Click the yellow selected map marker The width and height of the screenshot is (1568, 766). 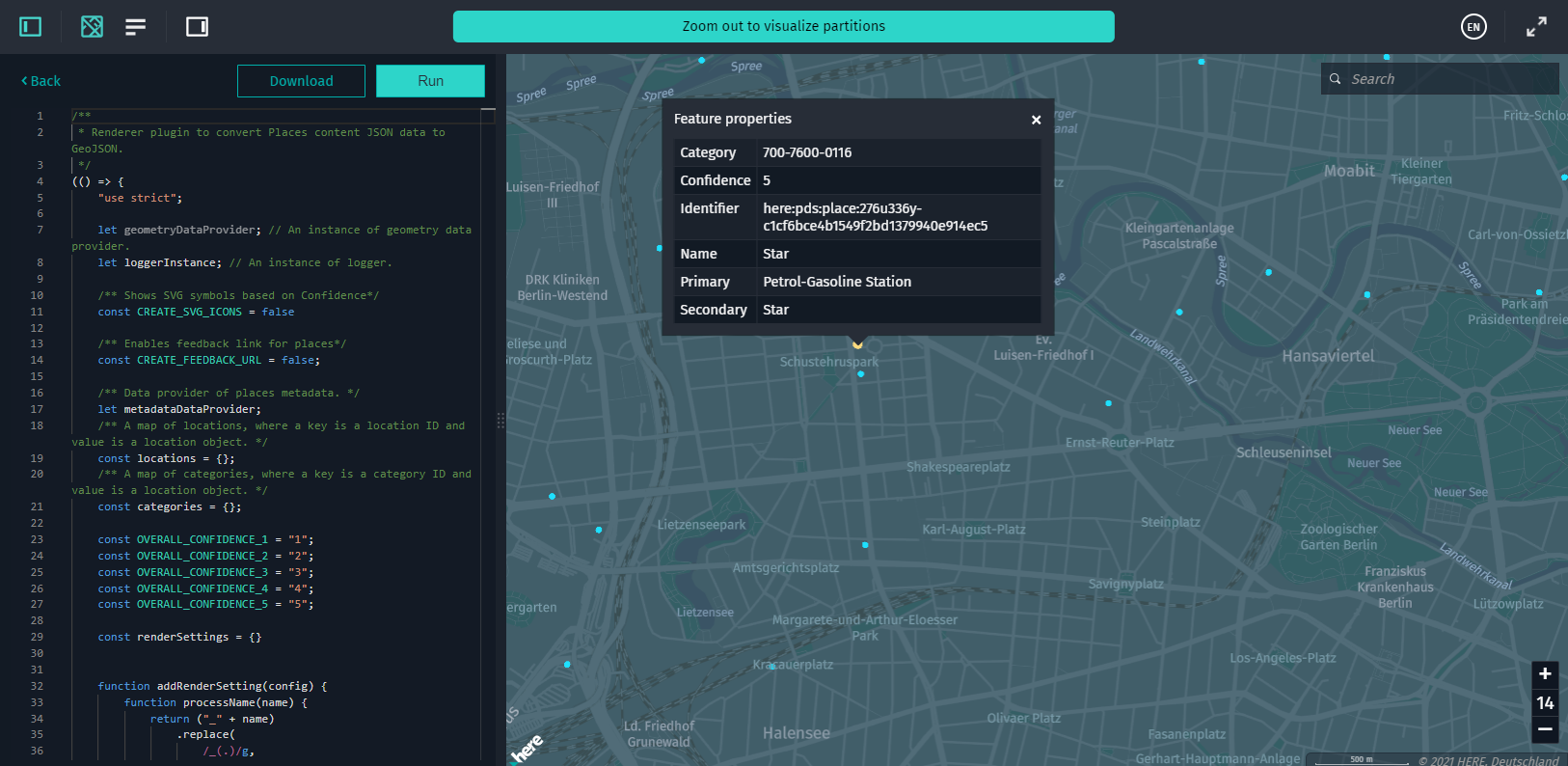(857, 343)
